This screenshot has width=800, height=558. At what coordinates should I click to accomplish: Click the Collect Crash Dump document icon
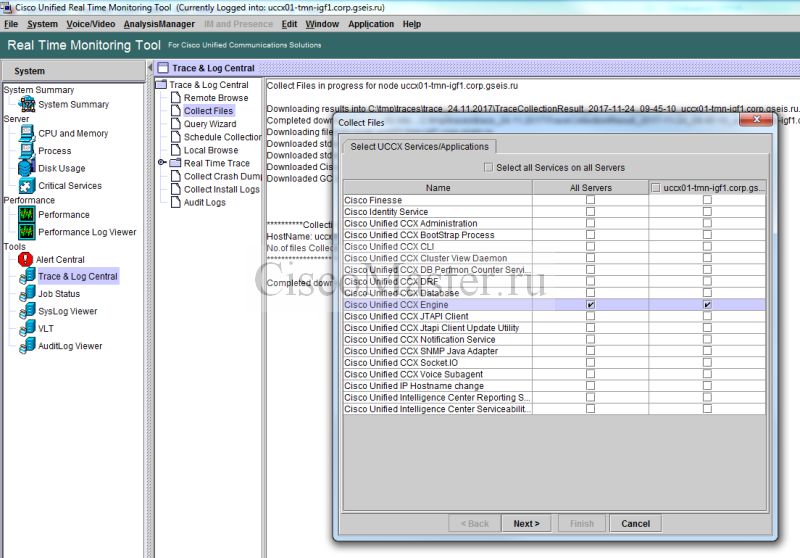point(176,176)
